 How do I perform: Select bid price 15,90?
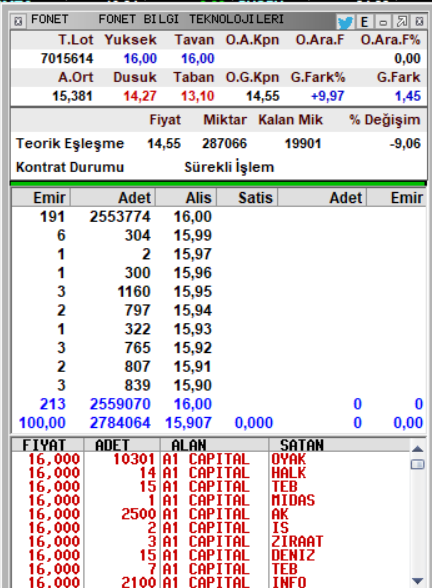[x=193, y=385]
